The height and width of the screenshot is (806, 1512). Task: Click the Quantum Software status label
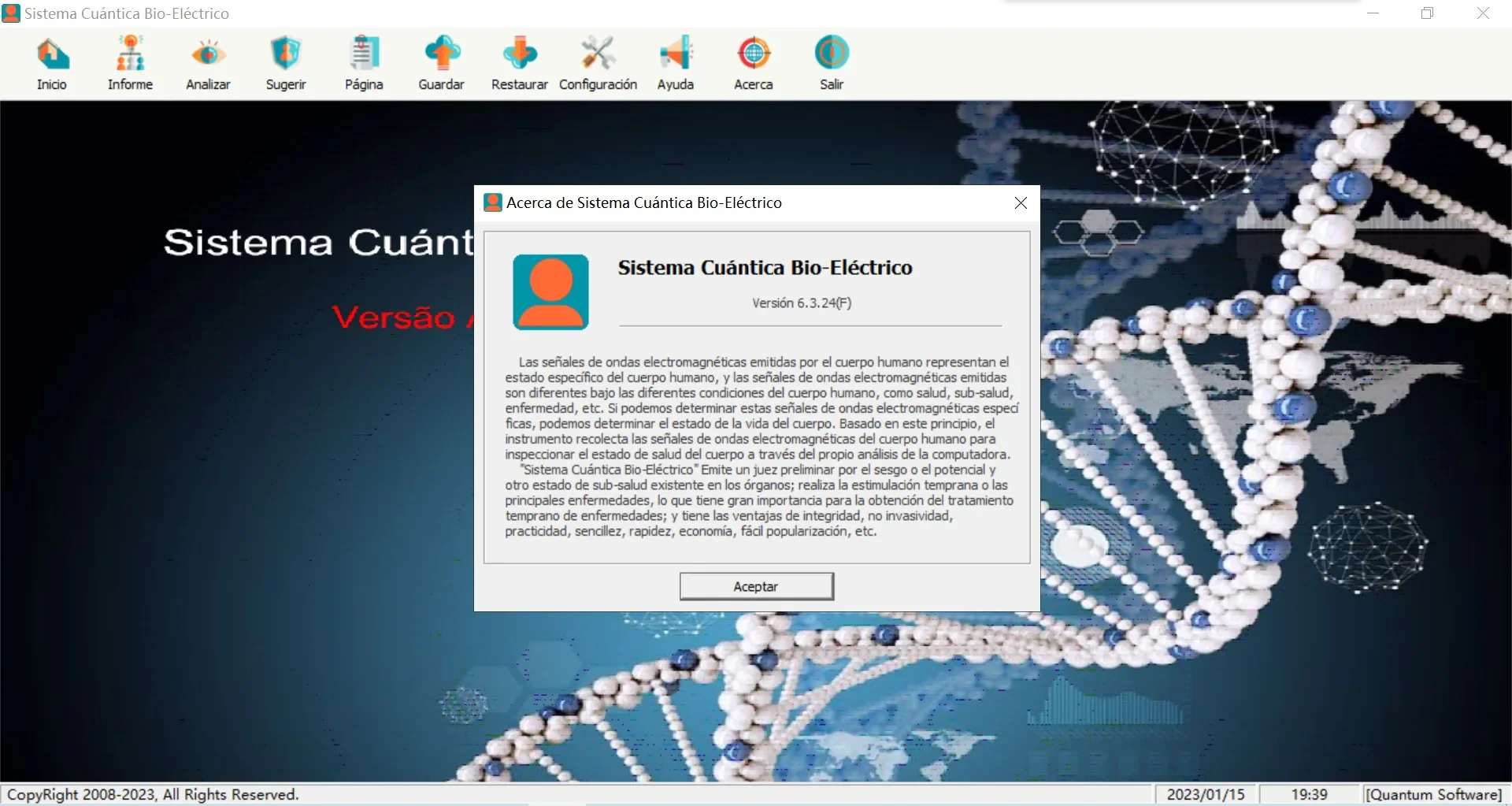pyautogui.click(x=1434, y=794)
